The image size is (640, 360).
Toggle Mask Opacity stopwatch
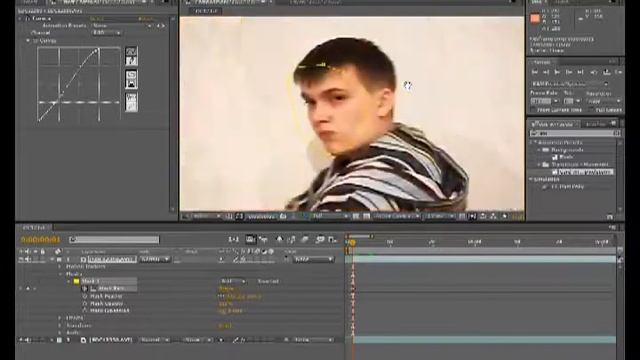coord(85,304)
